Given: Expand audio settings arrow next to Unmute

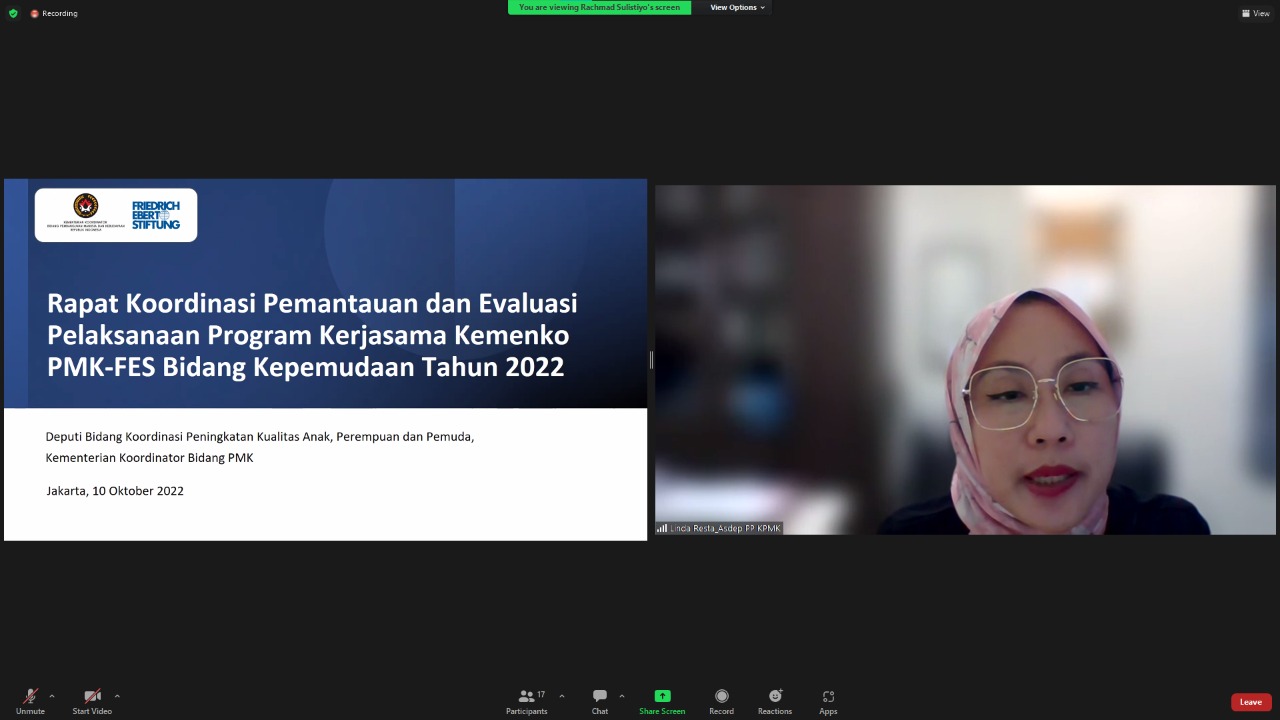Looking at the screenshot, I should click(52, 696).
